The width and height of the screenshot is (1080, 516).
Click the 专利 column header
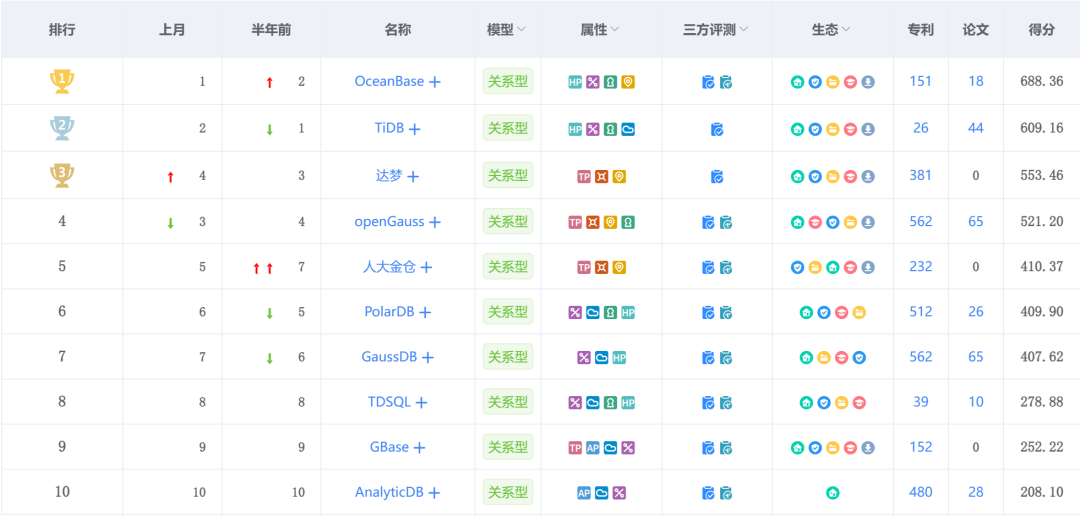(920, 30)
